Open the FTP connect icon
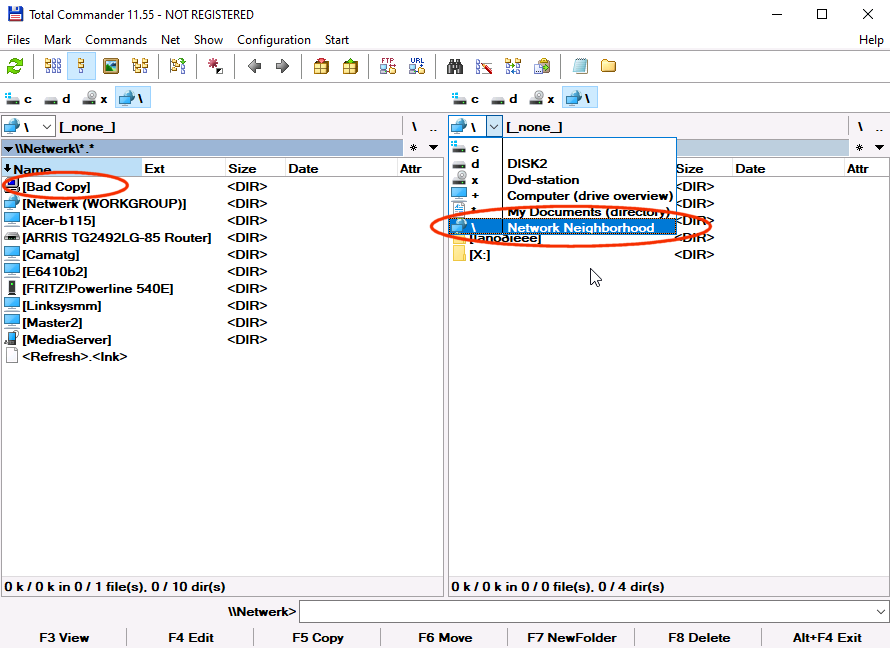 click(388, 66)
